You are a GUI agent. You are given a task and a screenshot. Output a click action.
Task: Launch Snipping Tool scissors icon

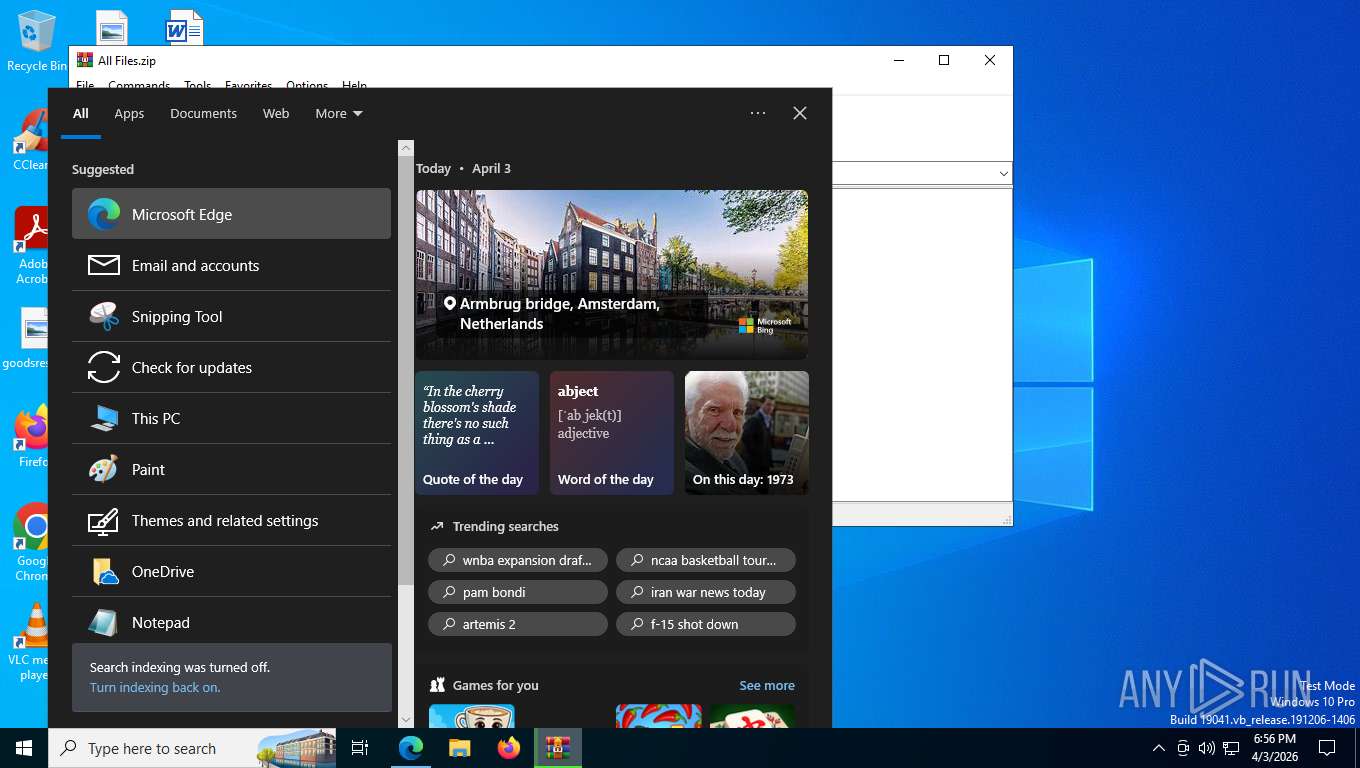click(x=104, y=316)
